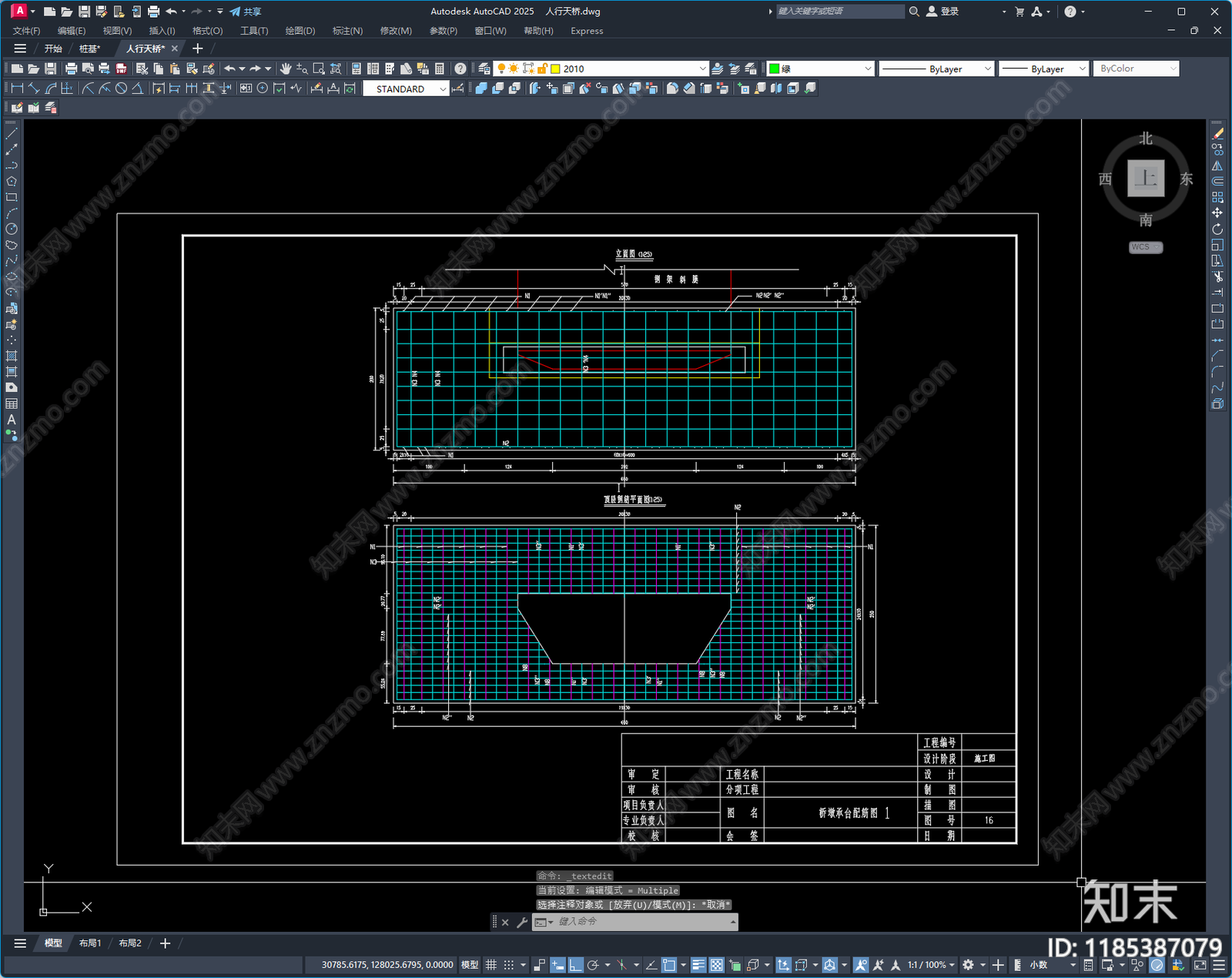Toggle ortho mode in status bar
The width and height of the screenshot is (1232, 978).
coord(575,965)
